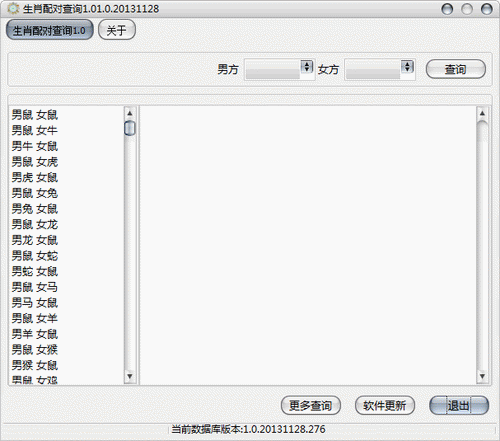Select the 男蛇 女鼠 list entry

pyautogui.click(x=35, y=271)
